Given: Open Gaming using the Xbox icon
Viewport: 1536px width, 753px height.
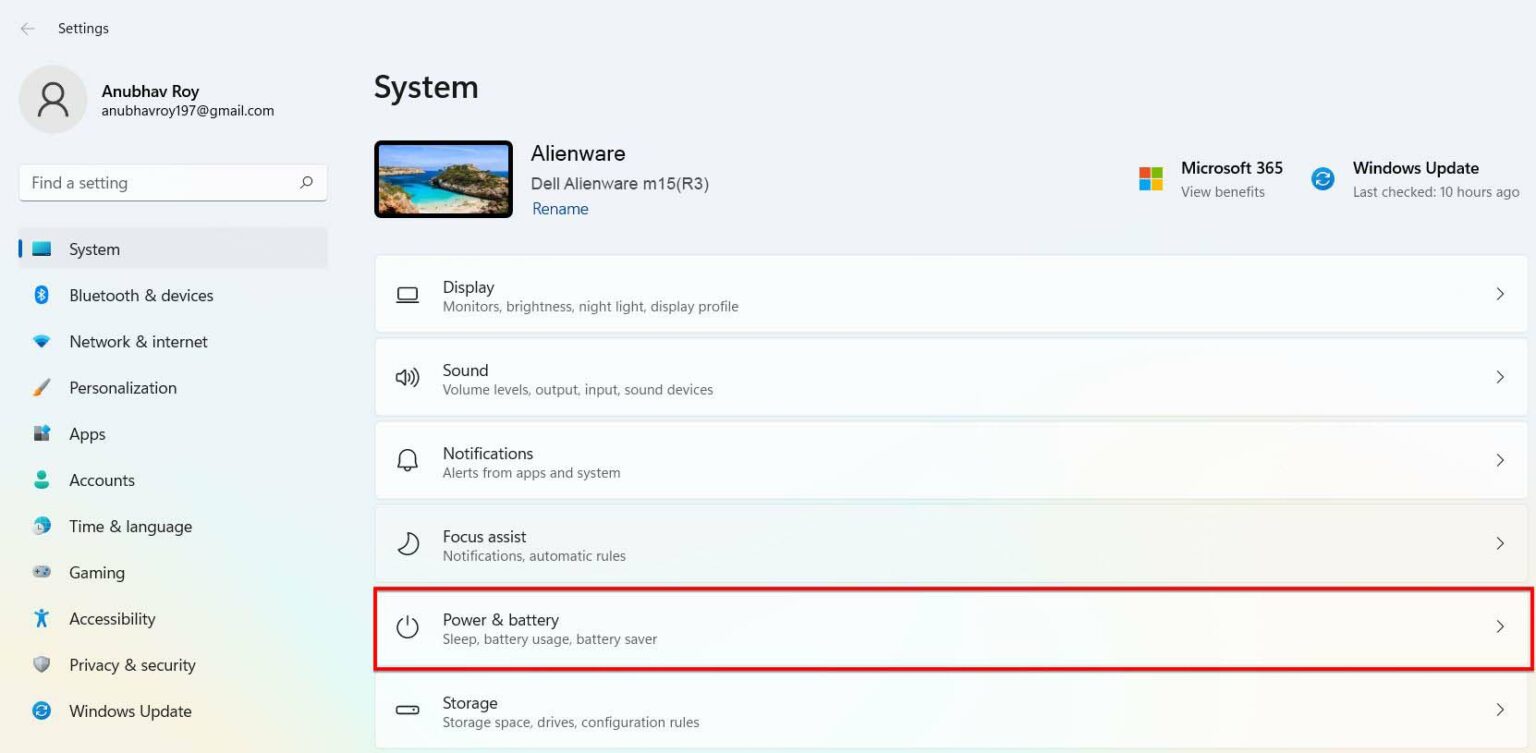Looking at the screenshot, I should pos(41,572).
